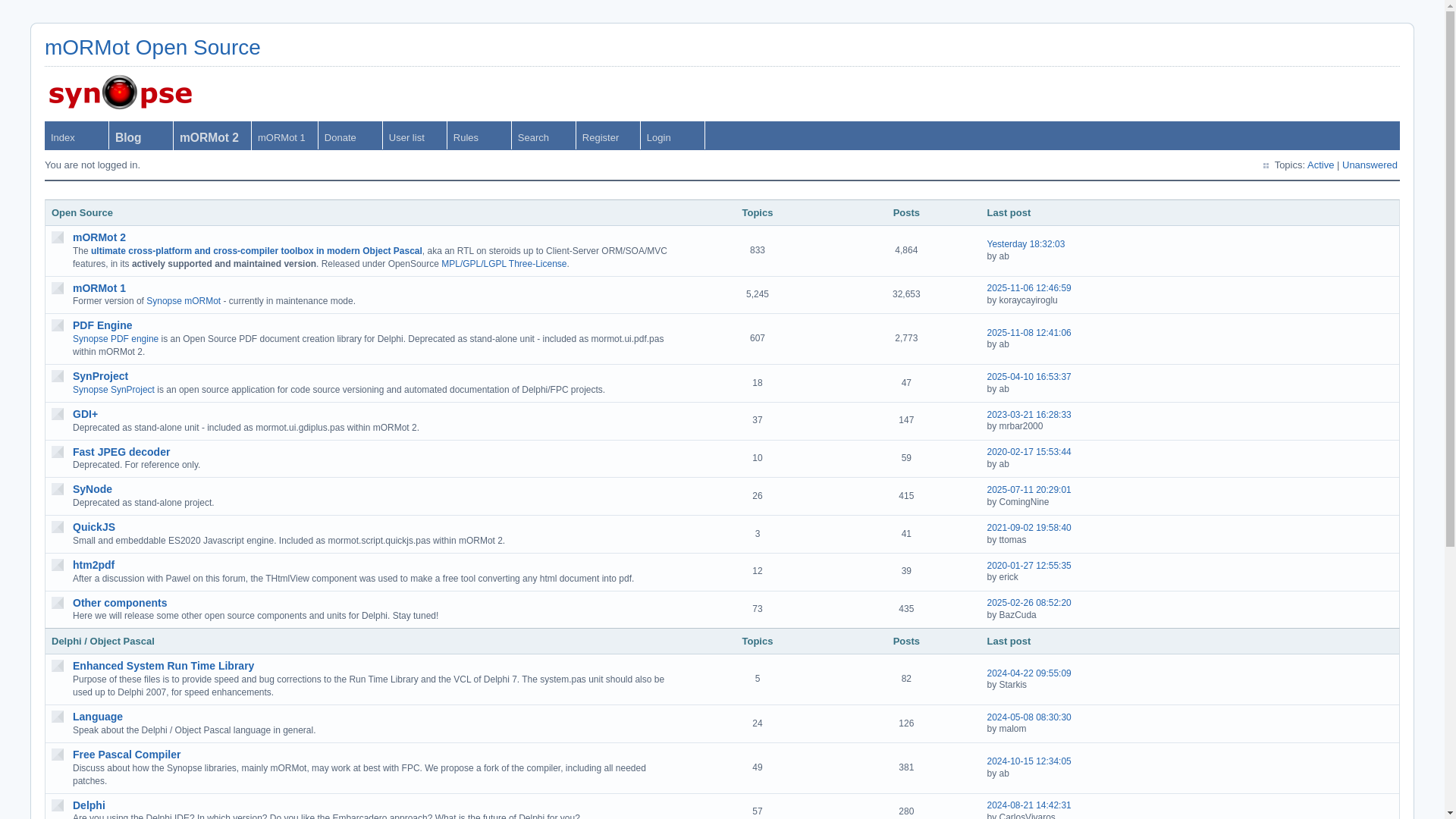Click the mORMot Open Source title link

tap(152, 47)
